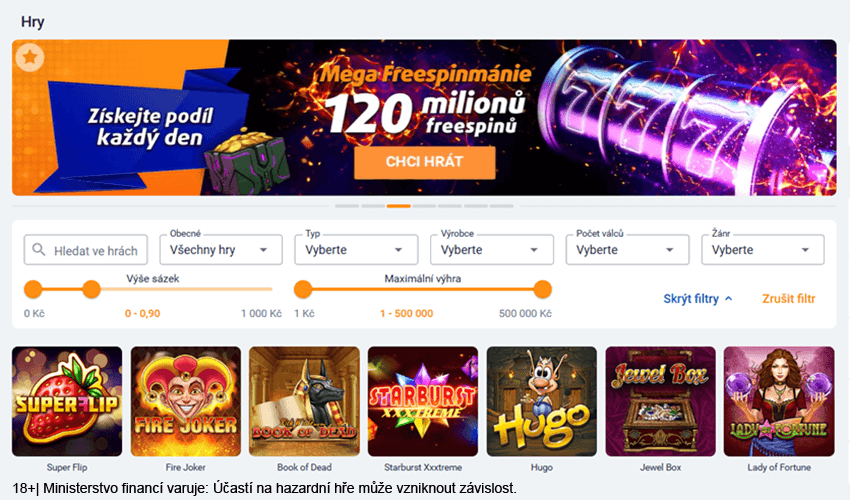
Task: Open the Fire Joker game thumbnail
Action: click(186, 401)
